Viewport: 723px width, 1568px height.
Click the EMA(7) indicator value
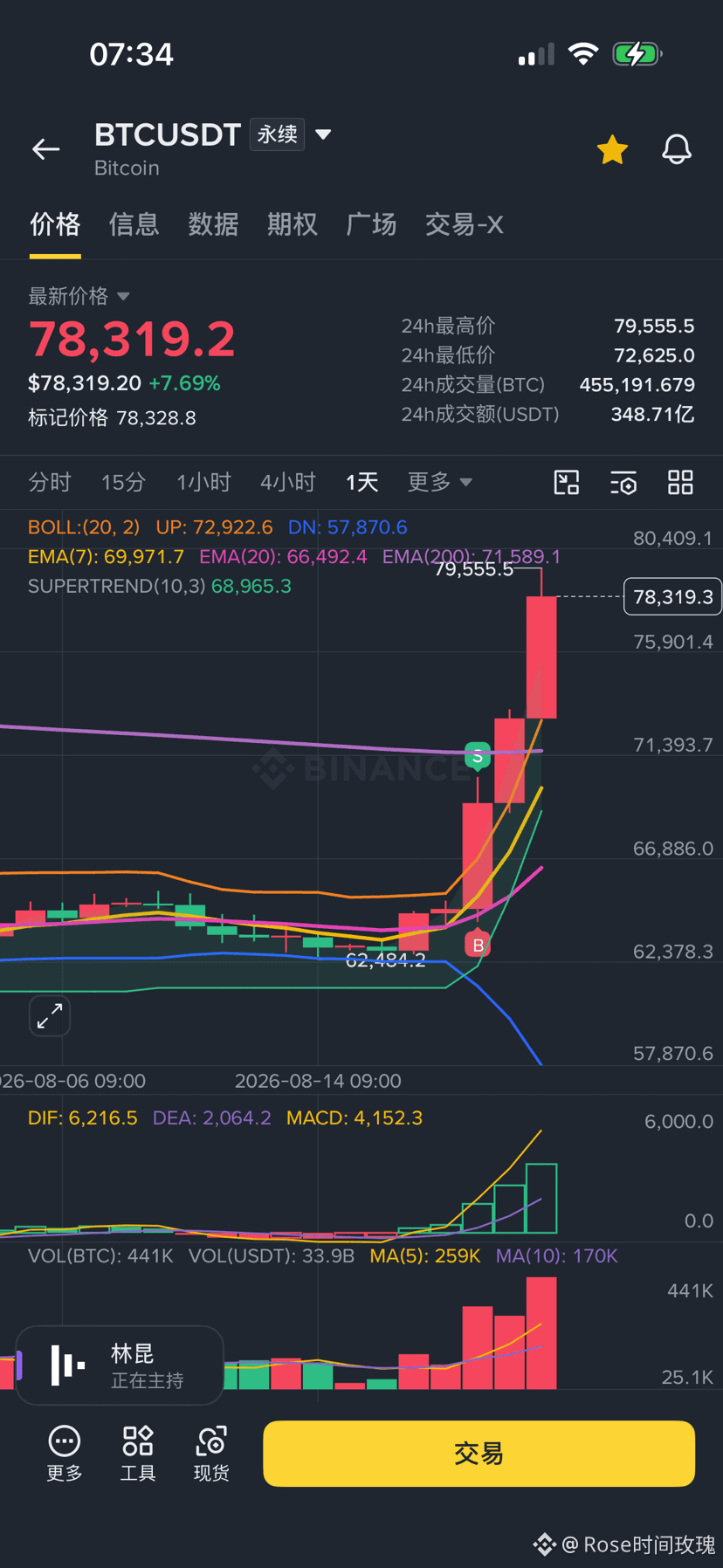click(106, 556)
